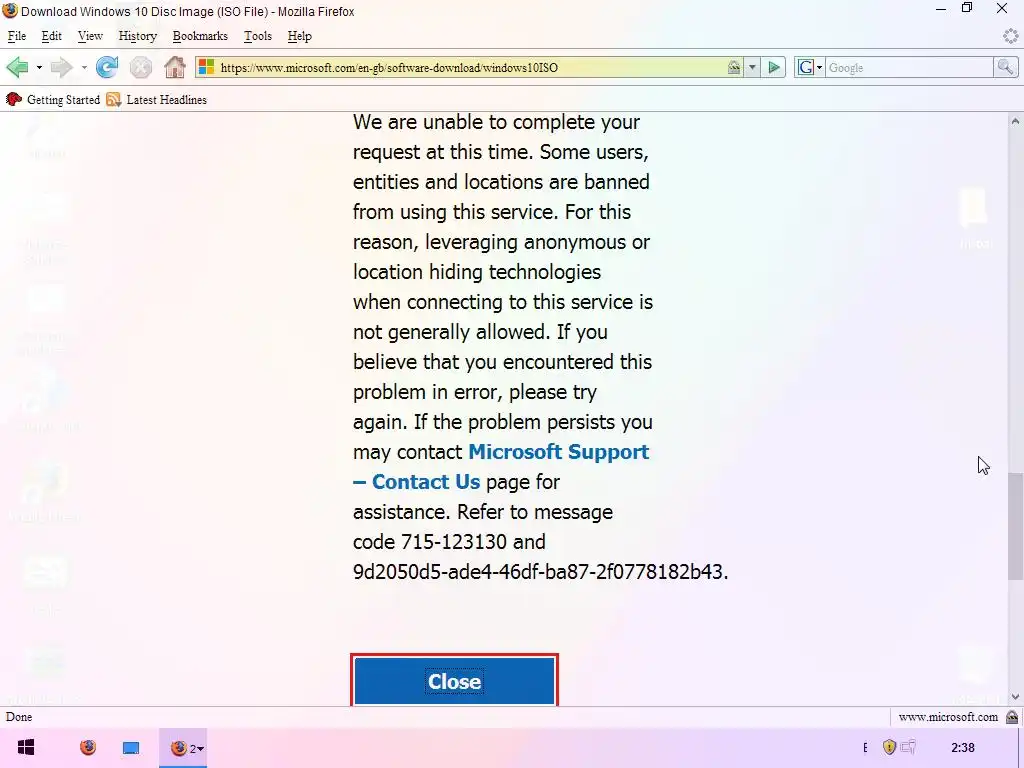The width and height of the screenshot is (1024, 768).
Task: Click the Microsoft site favicon in address bar
Action: click(206, 67)
